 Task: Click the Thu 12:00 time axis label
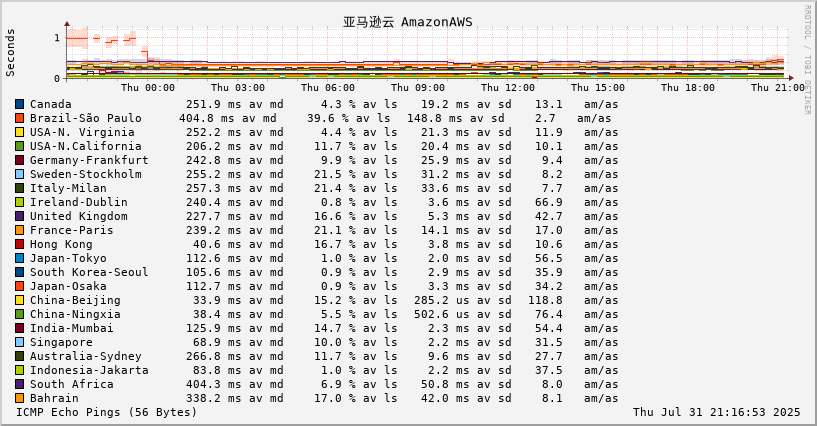tap(508, 87)
